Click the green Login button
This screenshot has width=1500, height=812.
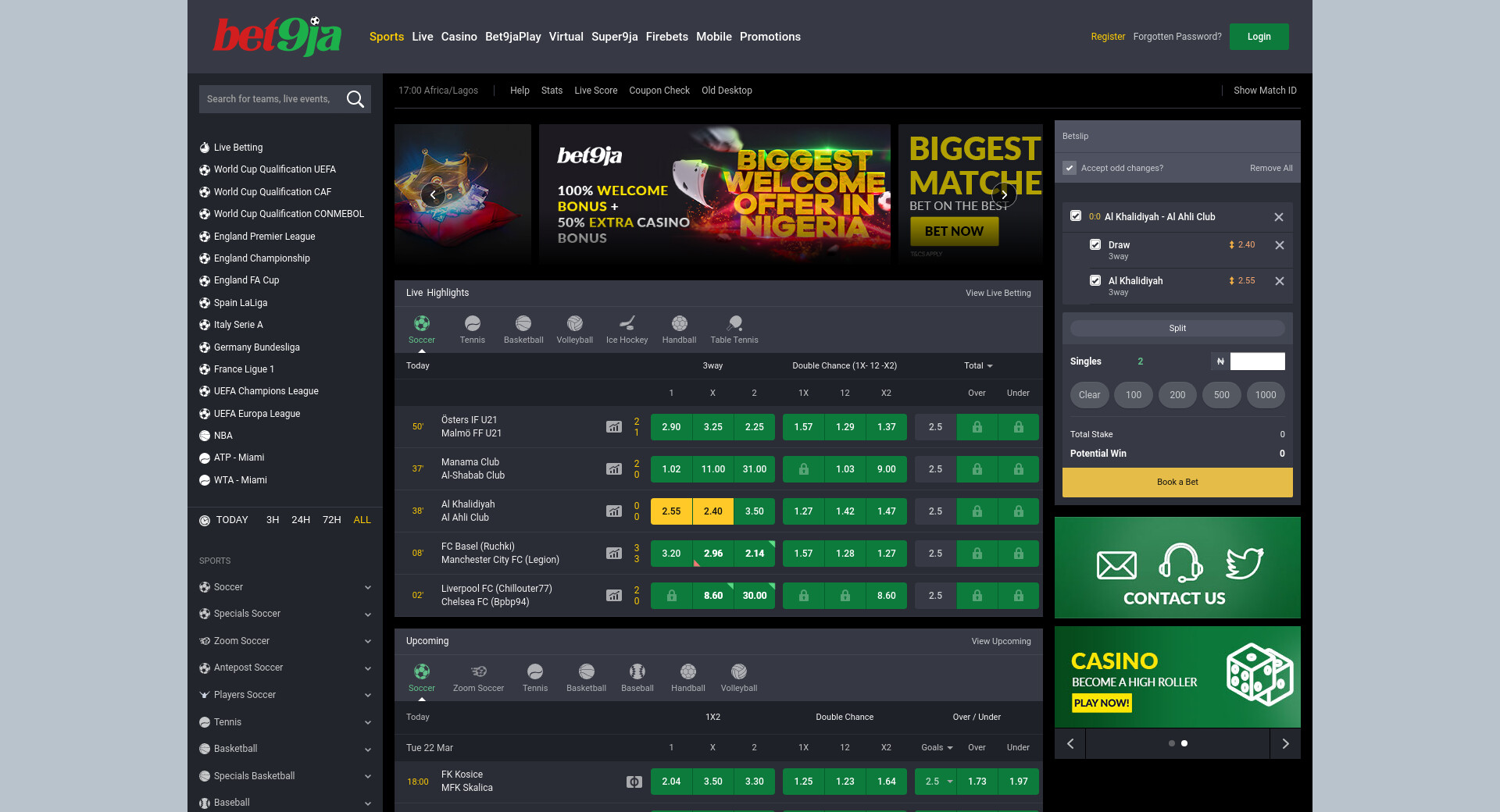tap(1259, 37)
